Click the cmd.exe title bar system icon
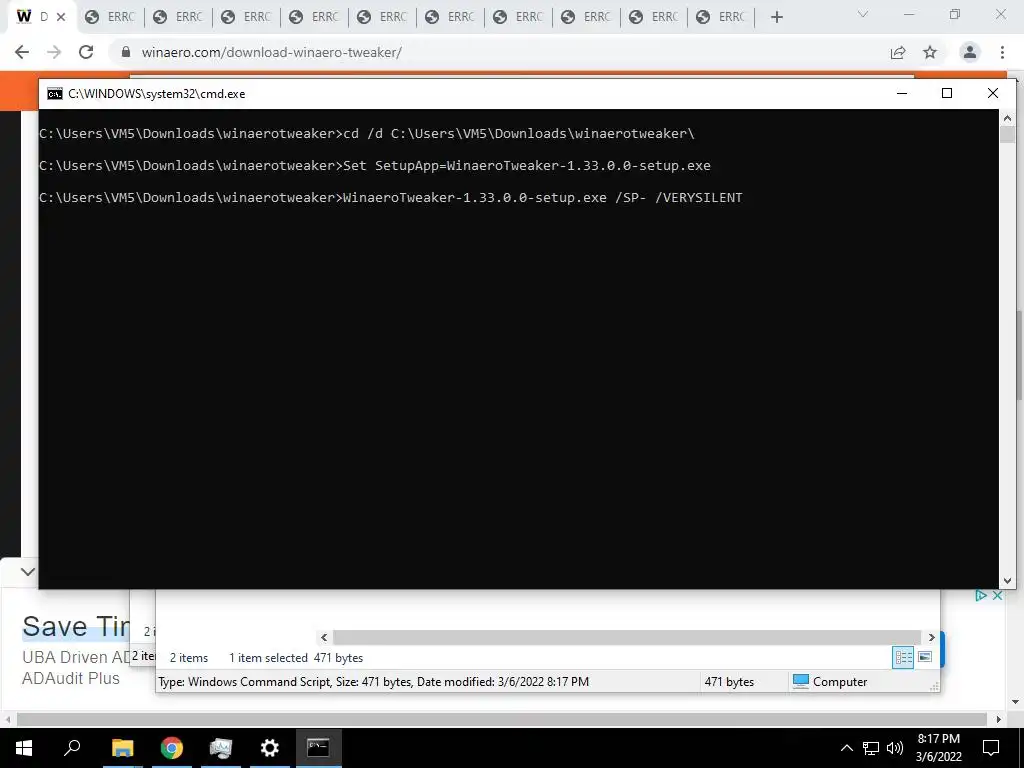Screen dimensions: 1024x768 [55, 93]
